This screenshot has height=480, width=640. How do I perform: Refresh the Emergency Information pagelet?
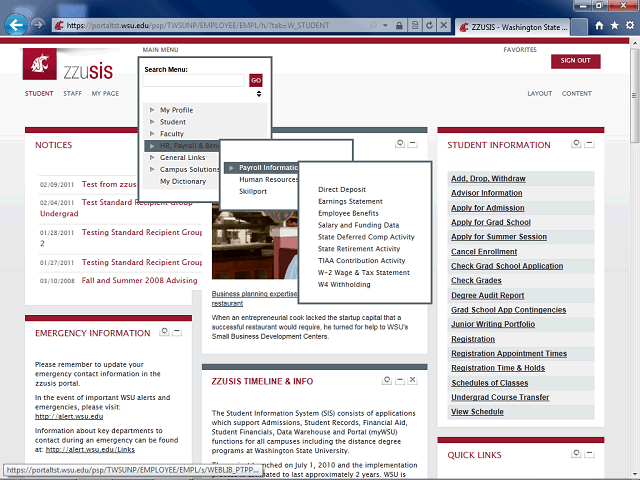162,332
